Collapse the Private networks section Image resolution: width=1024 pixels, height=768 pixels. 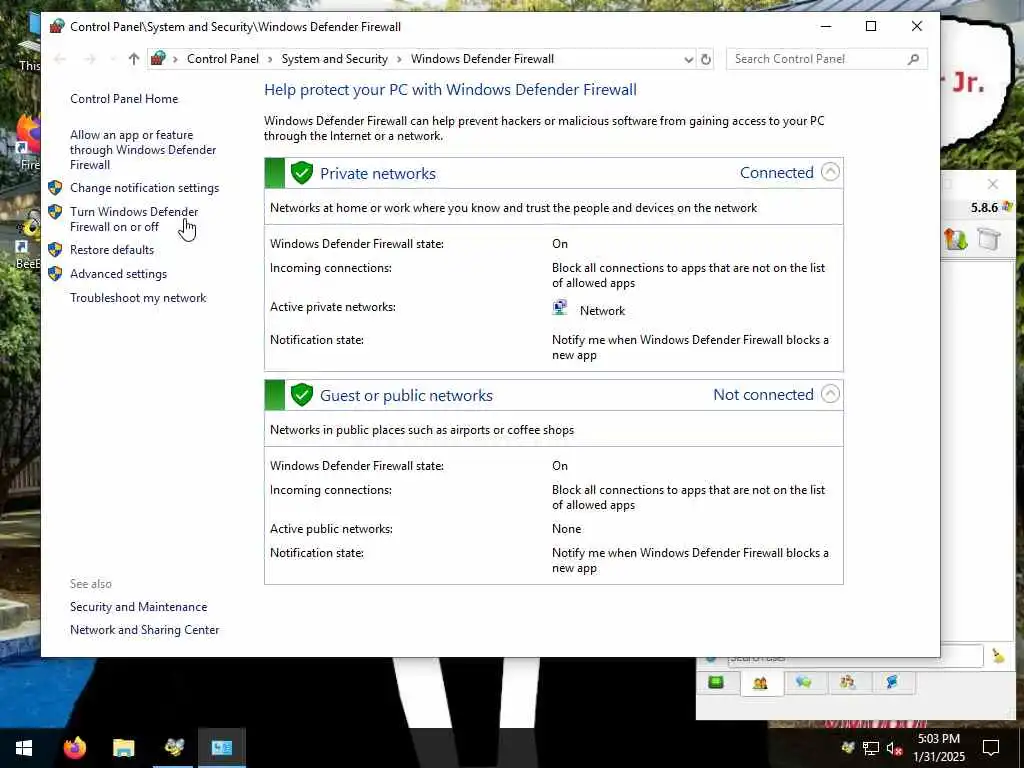pos(830,172)
